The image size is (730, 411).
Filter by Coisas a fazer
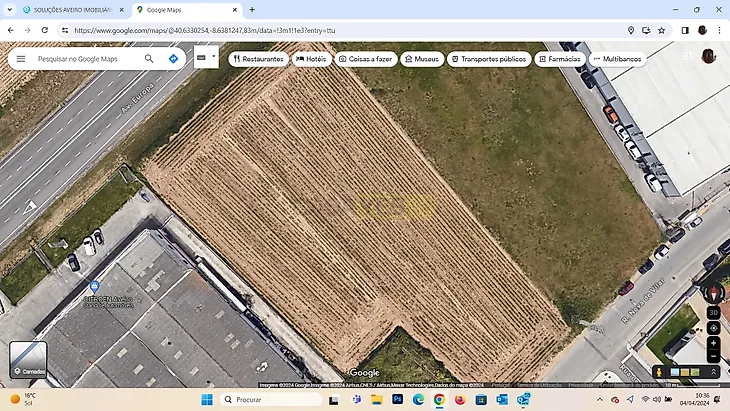(x=366, y=59)
